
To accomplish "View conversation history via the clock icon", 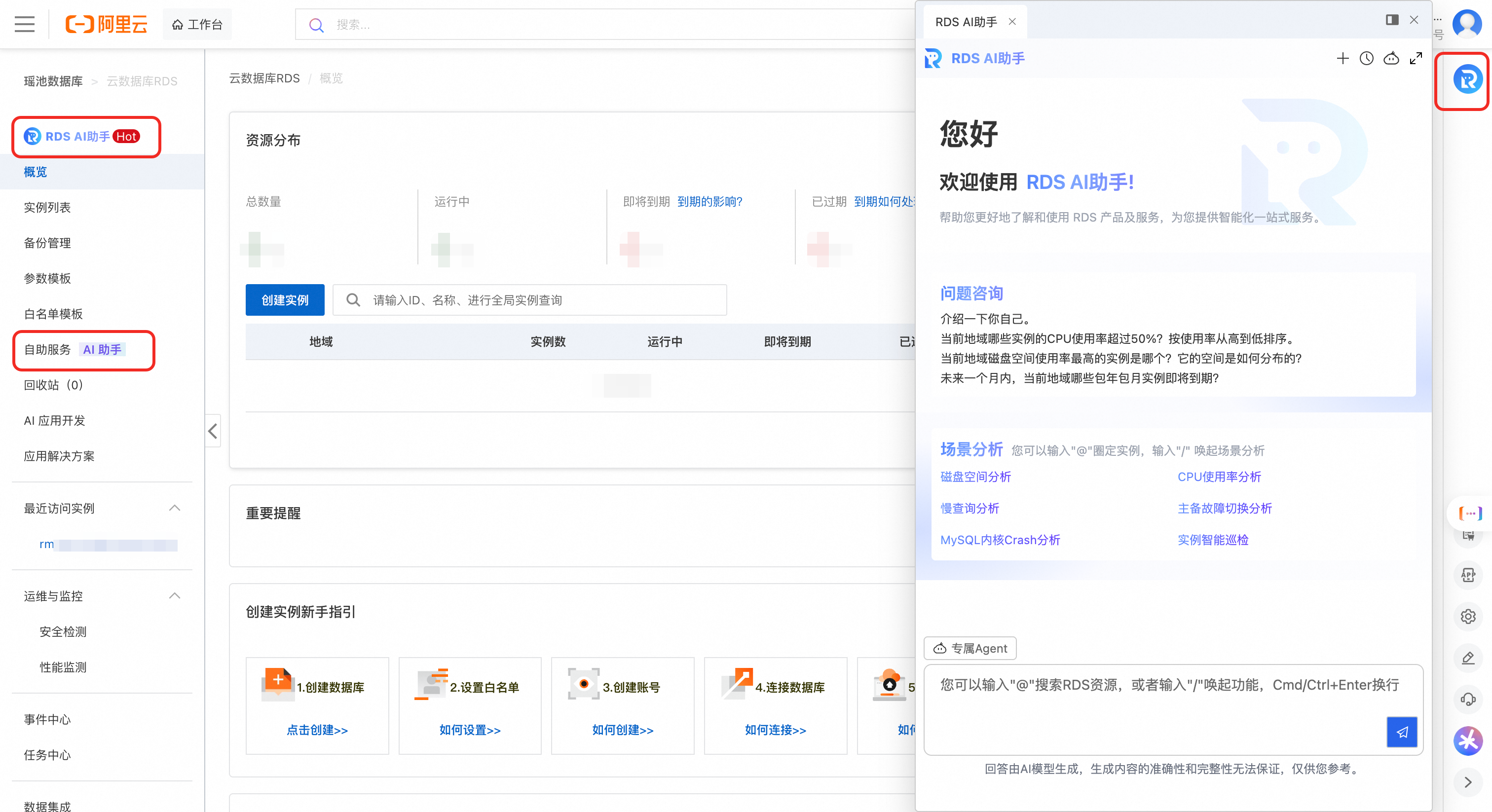I will click(x=1367, y=58).
